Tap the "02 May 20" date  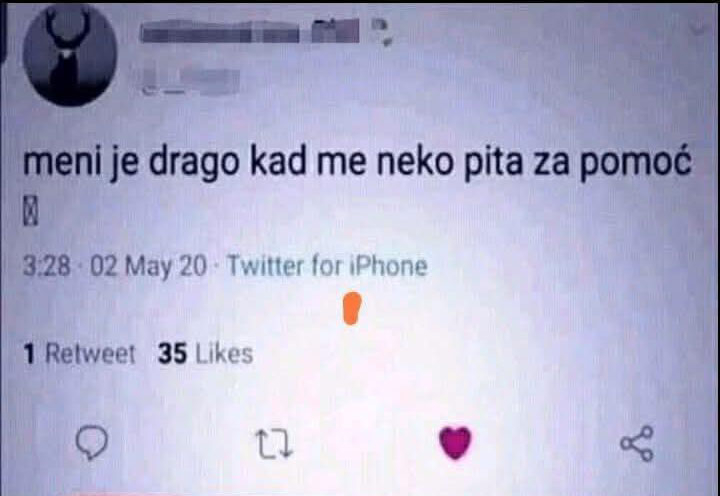click(x=148, y=266)
